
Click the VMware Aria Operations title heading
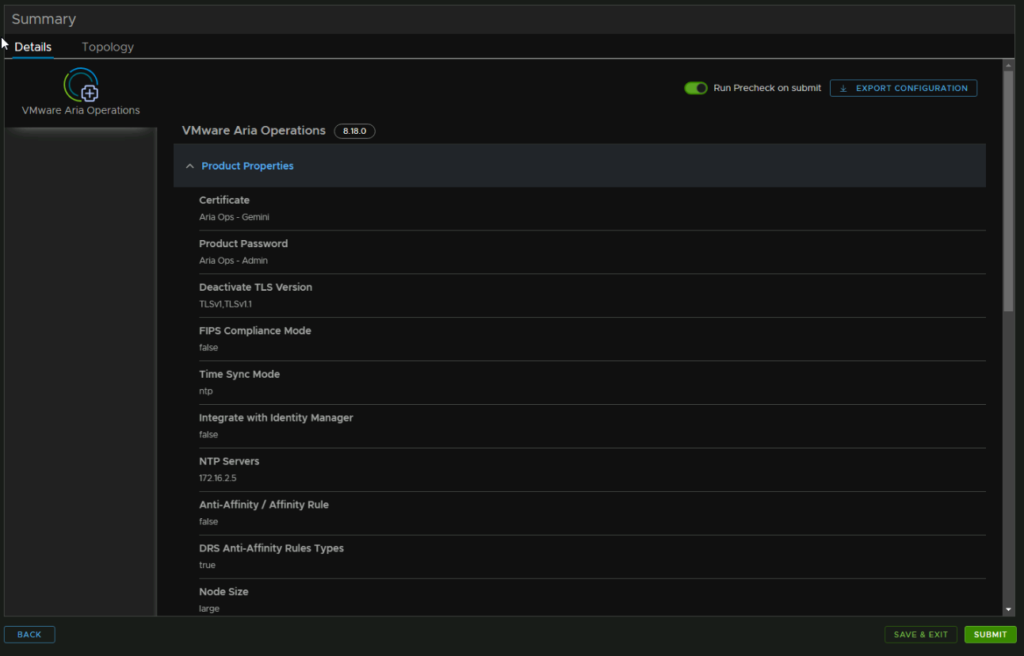253,131
